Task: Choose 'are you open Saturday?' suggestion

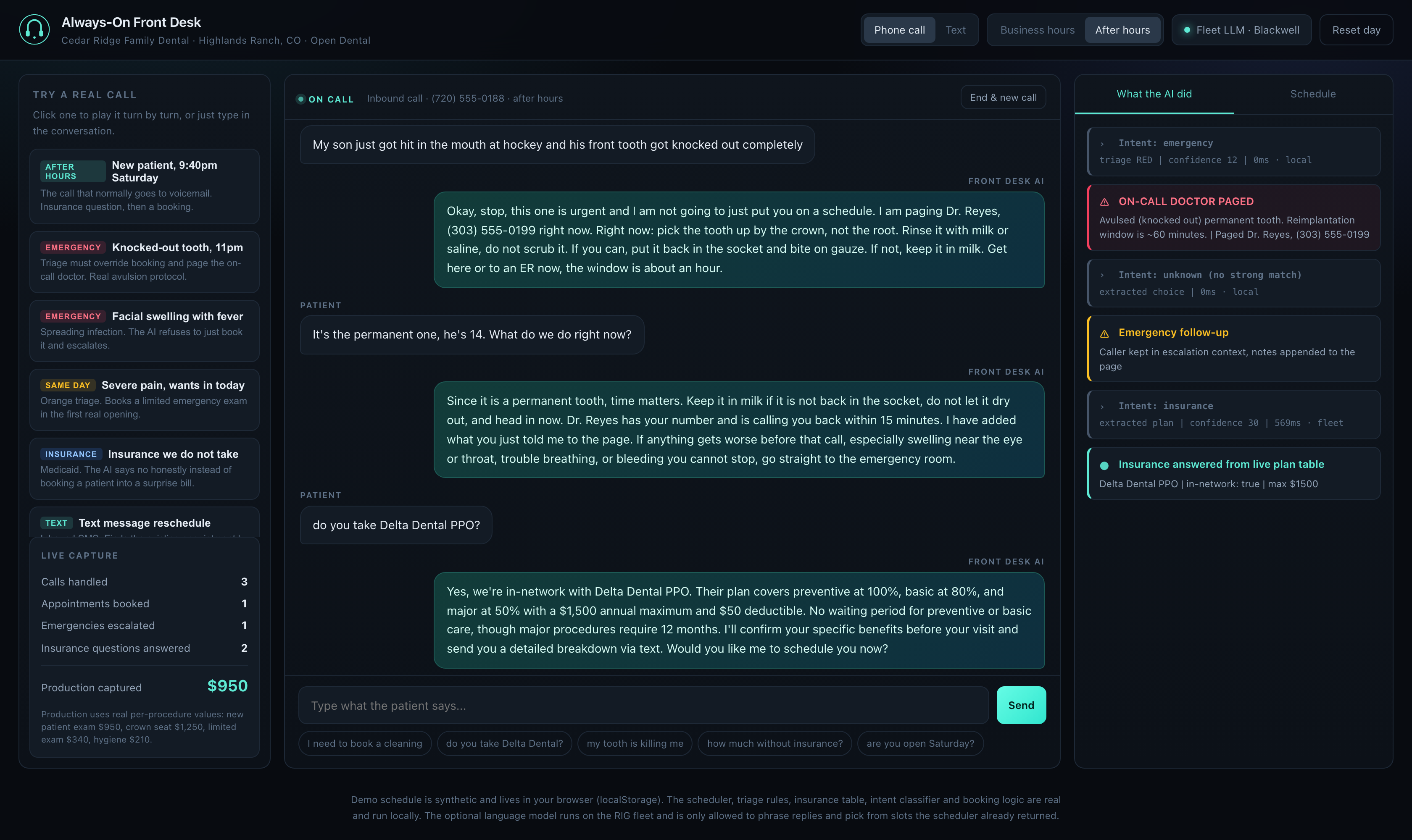Action: pyautogui.click(x=920, y=743)
